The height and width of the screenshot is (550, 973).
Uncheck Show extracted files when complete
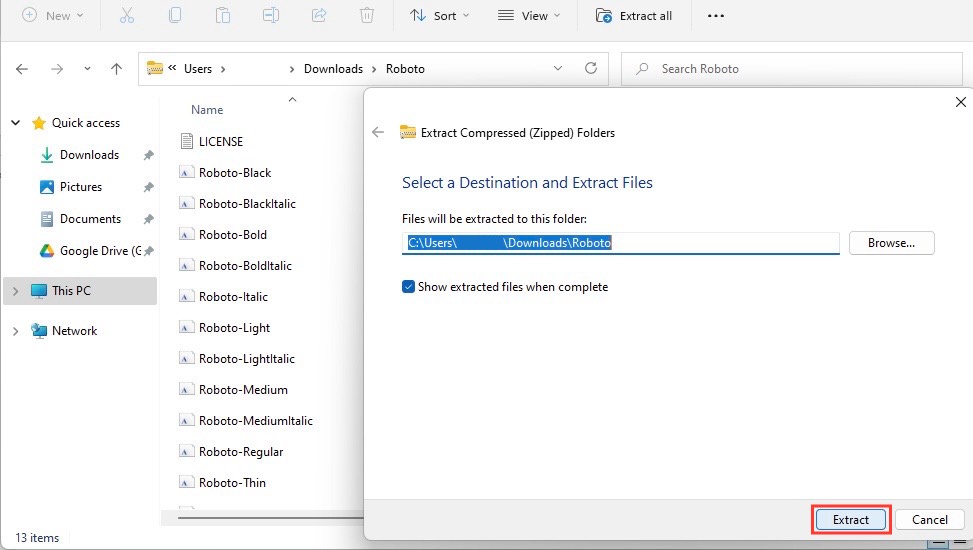[408, 287]
